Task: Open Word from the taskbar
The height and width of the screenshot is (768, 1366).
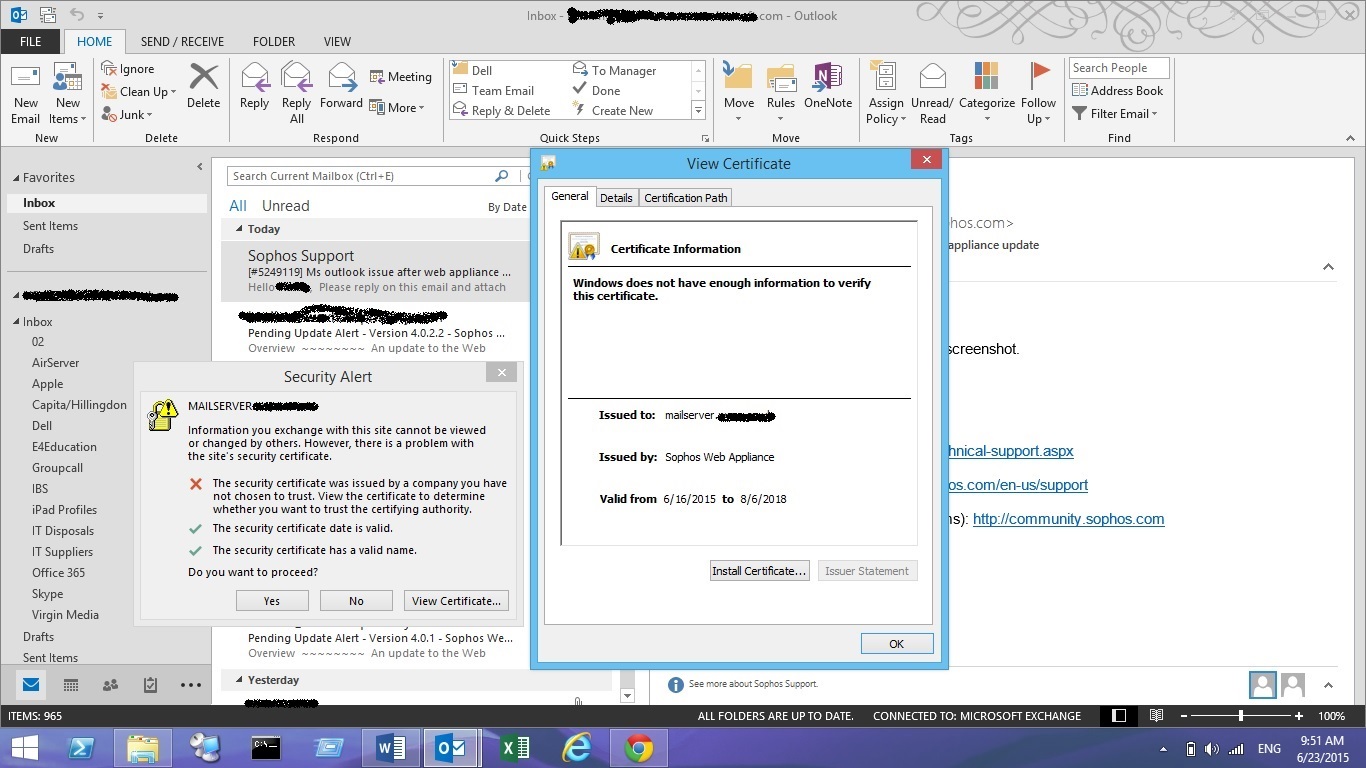Action: pos(390,748)
